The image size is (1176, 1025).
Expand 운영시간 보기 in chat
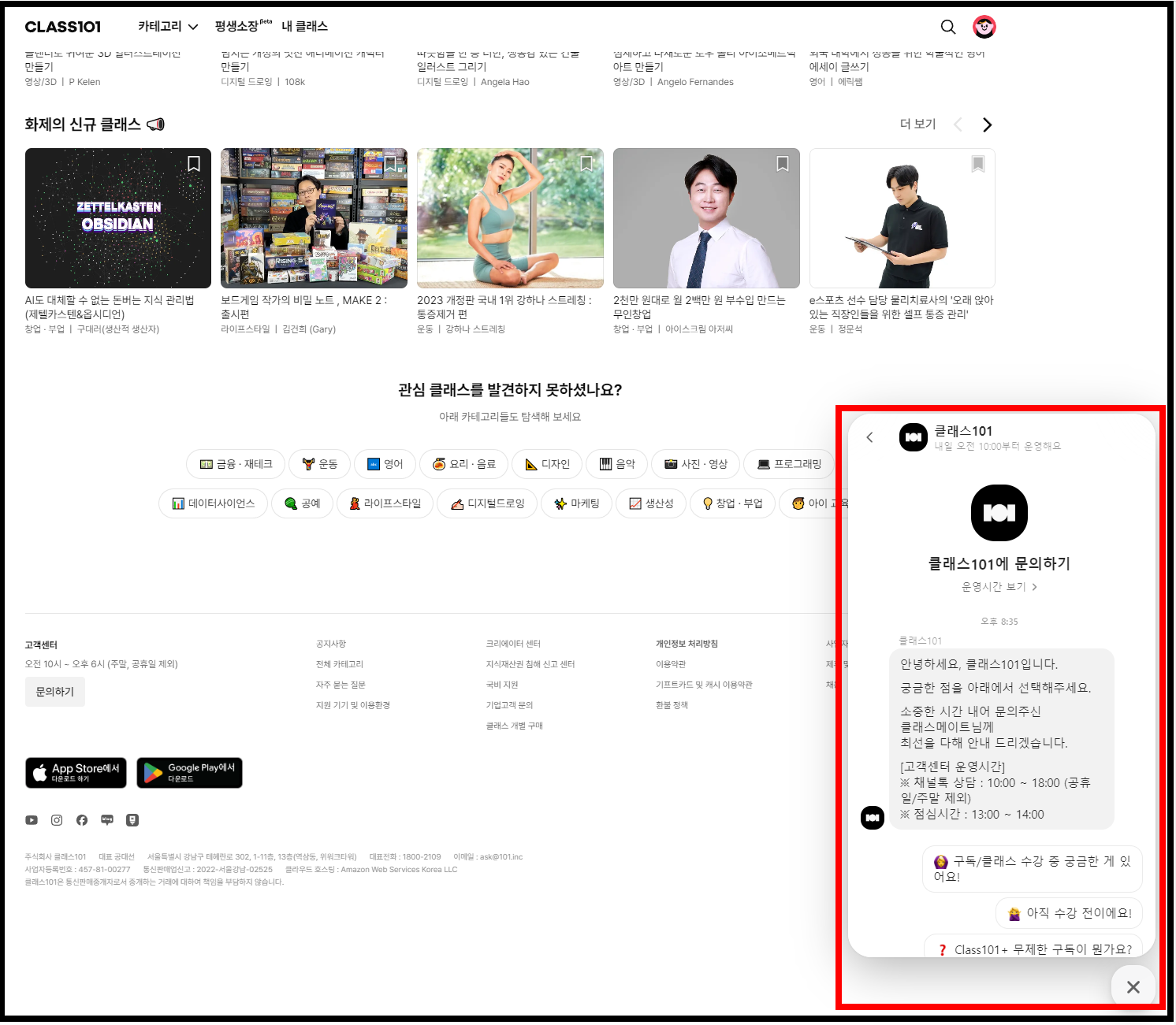tap(999, 587)
